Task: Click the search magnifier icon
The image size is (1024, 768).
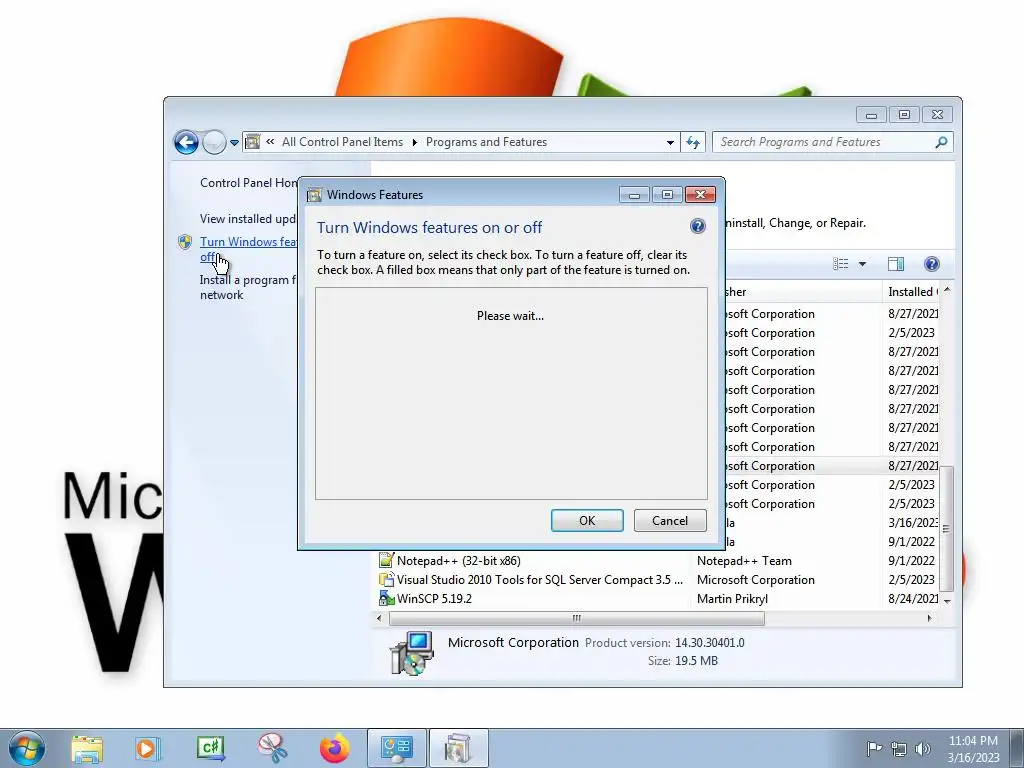Action: pyautogui.click(x=941, y=142)
